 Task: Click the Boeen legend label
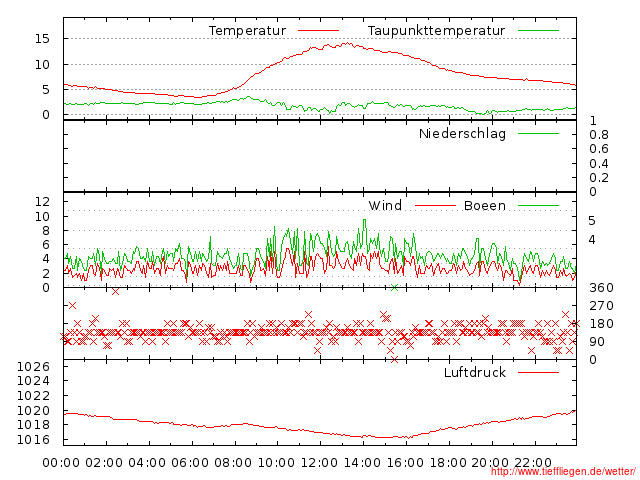(x=484, y=205)
